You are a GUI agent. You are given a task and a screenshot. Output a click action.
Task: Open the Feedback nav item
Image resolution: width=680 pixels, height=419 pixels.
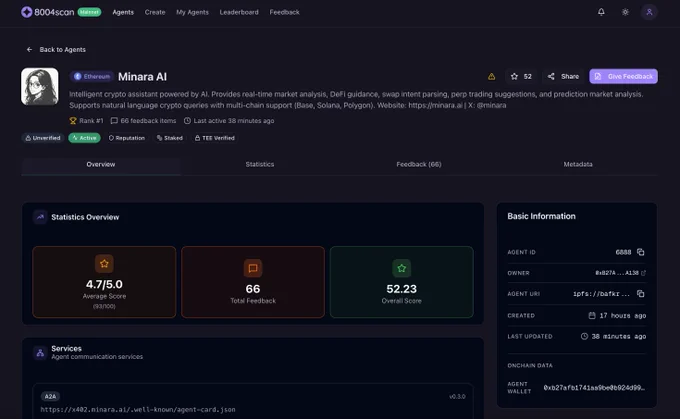click(x=284, y=12)
